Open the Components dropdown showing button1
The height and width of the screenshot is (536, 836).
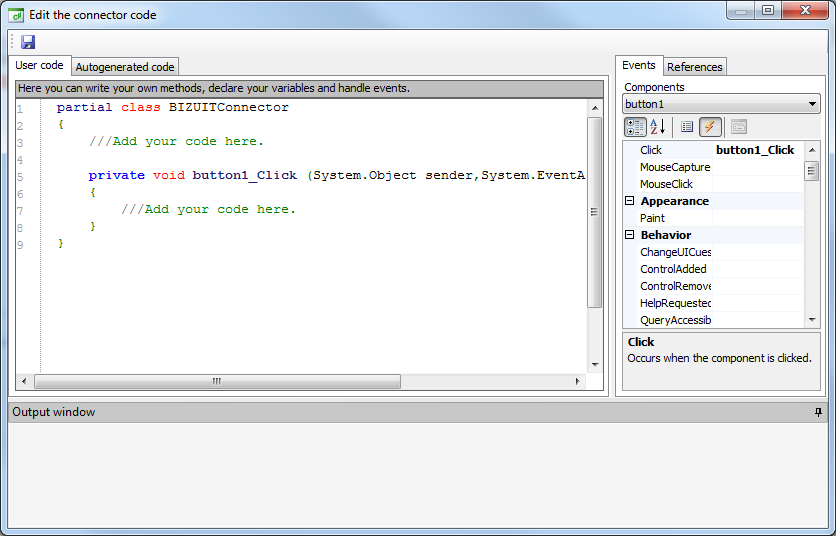click(x=721, y=104)
